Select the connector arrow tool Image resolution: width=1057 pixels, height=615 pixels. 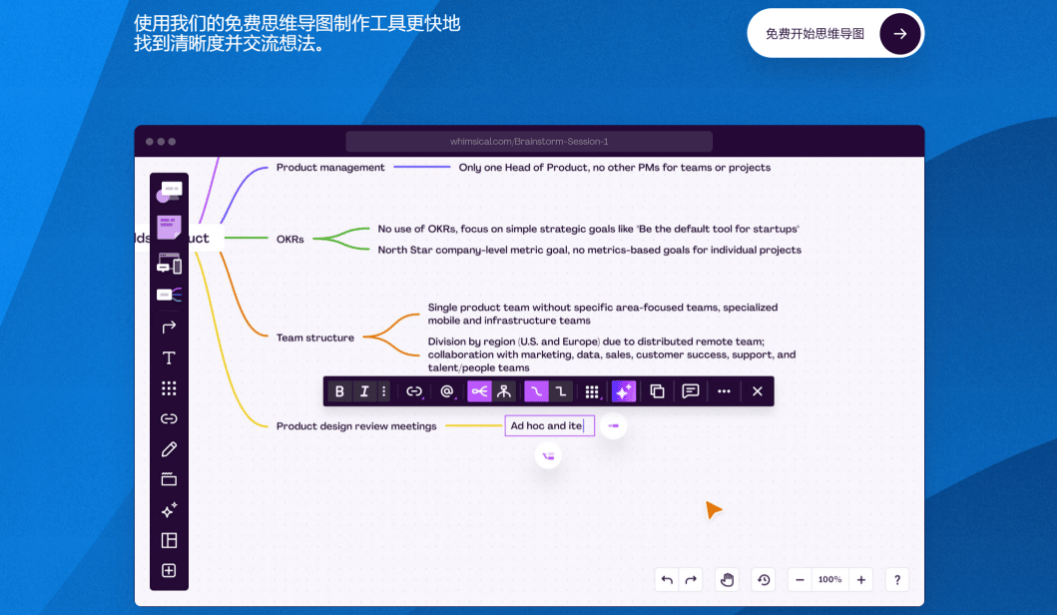(x=169, y=327)
